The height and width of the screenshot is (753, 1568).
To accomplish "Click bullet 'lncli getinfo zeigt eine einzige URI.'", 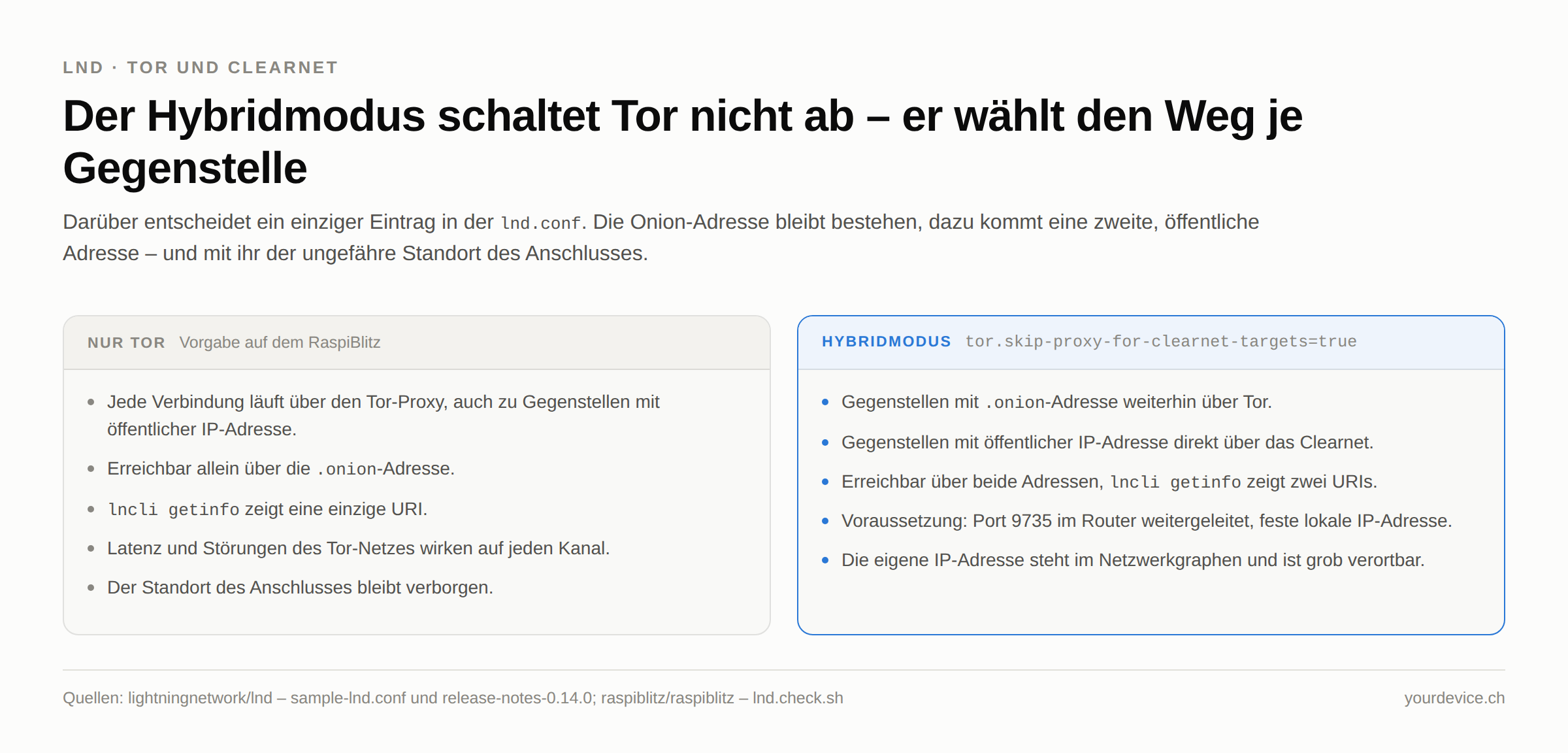I will pos(267,509).
